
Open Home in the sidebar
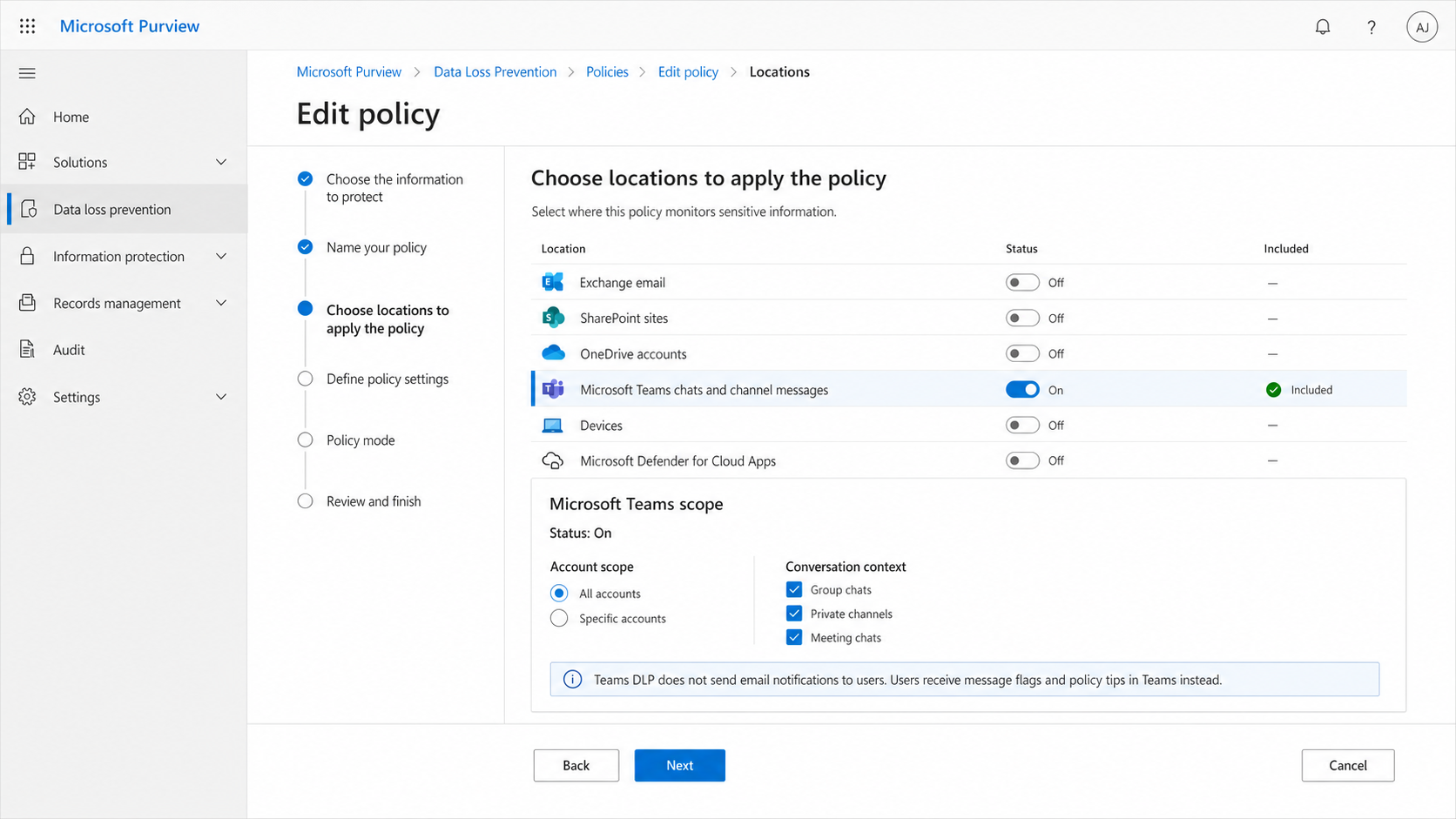[124, 117]
